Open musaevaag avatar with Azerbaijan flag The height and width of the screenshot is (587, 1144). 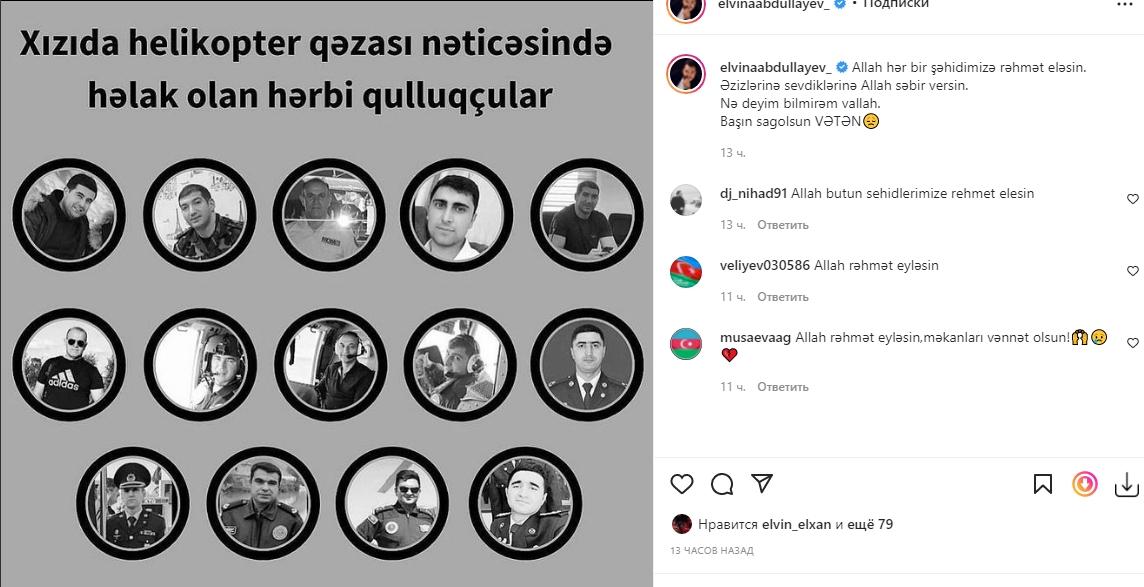click(x=686, y=343)
